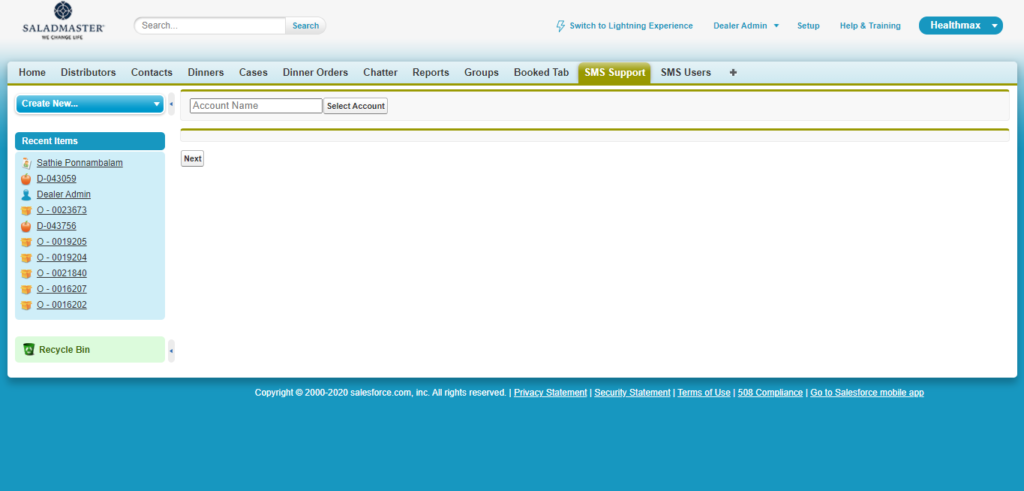Click the lightning bolt icon beside Switch to Lightning
The image size is (1024, 491).
(x=560, y=26)
